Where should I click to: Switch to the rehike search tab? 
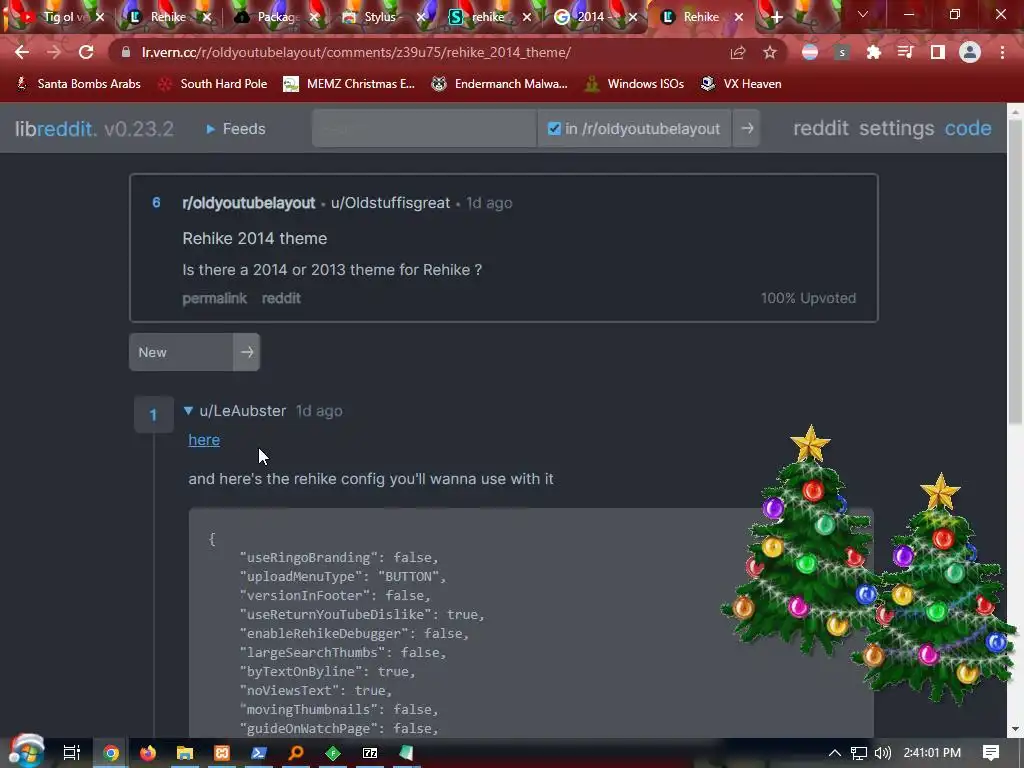point(487,17)
